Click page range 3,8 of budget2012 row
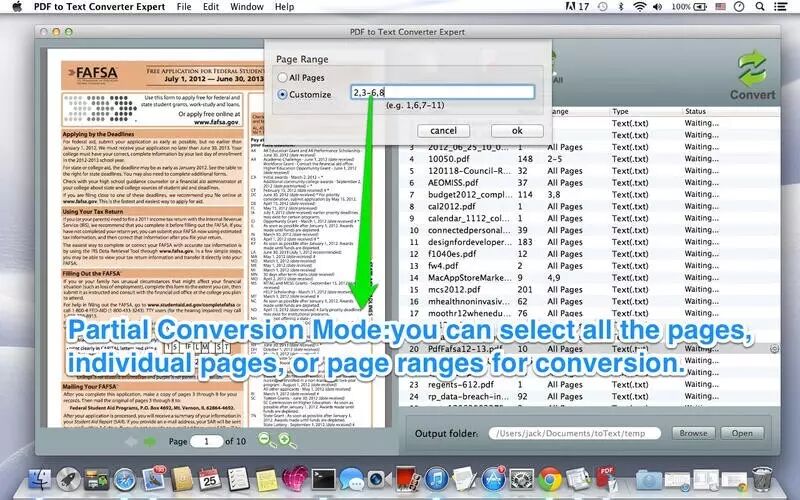Image resolution: width=800 pixels, height=500 pixels. pos(554,194)
